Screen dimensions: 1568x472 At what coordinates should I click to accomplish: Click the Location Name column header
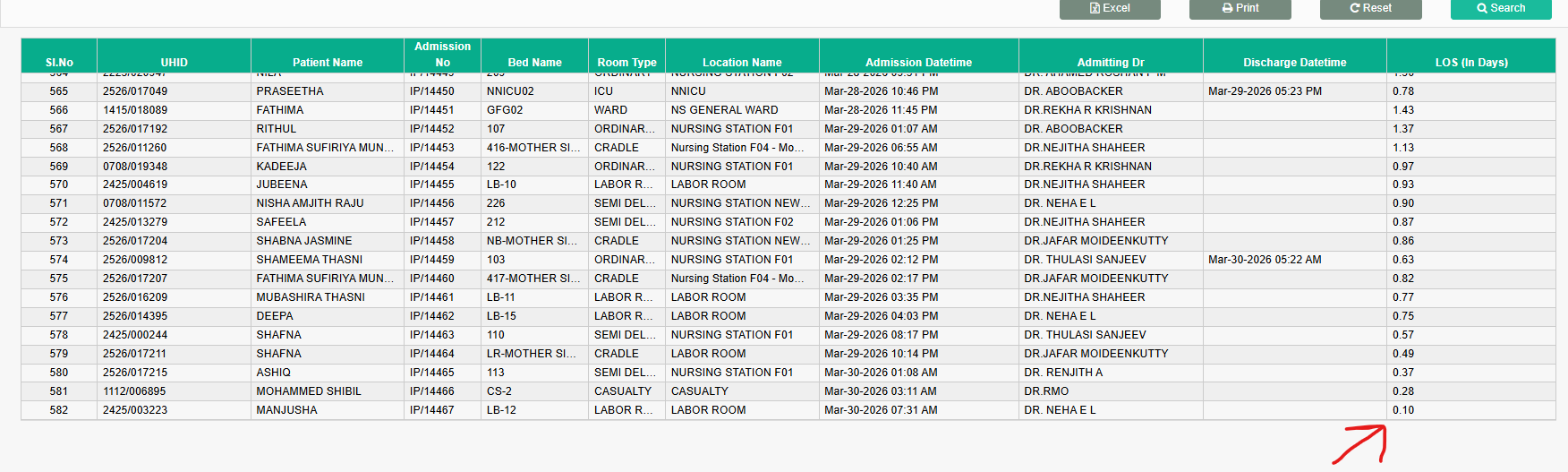point(742,62)
